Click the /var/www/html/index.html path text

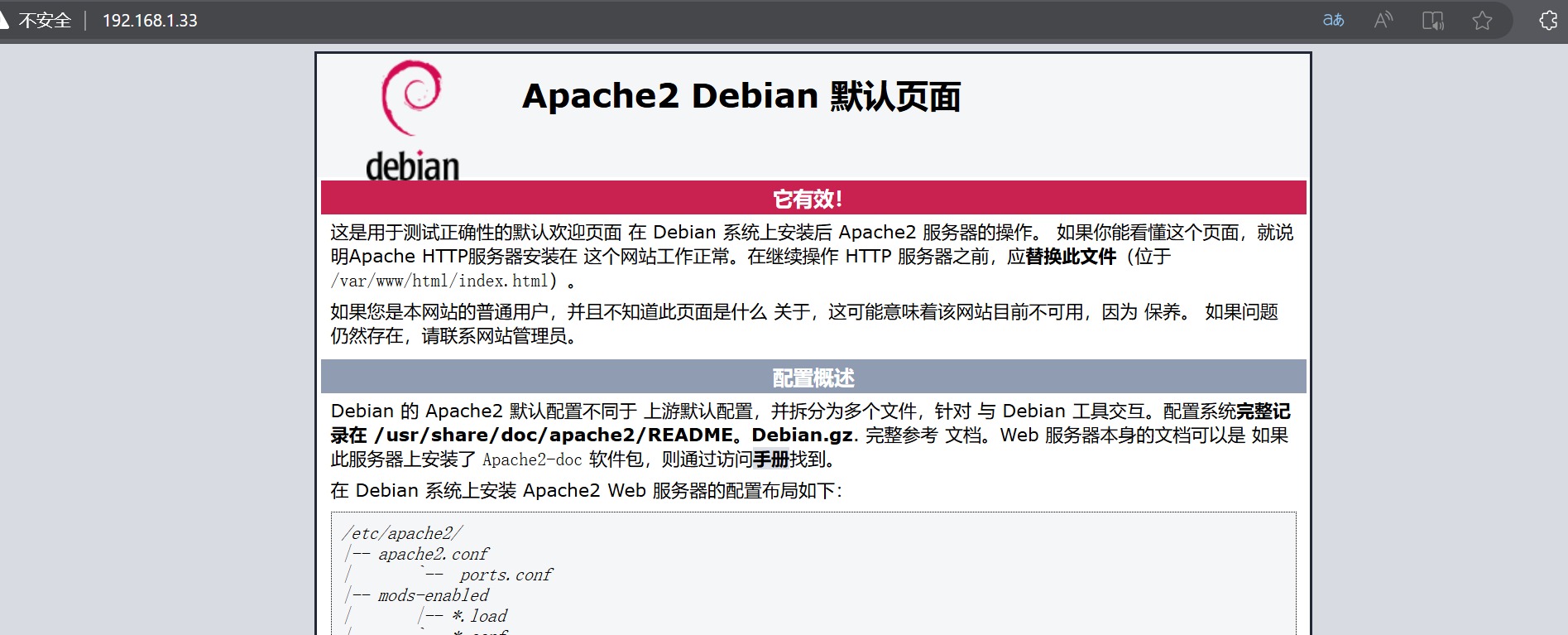tap(439, 281)
